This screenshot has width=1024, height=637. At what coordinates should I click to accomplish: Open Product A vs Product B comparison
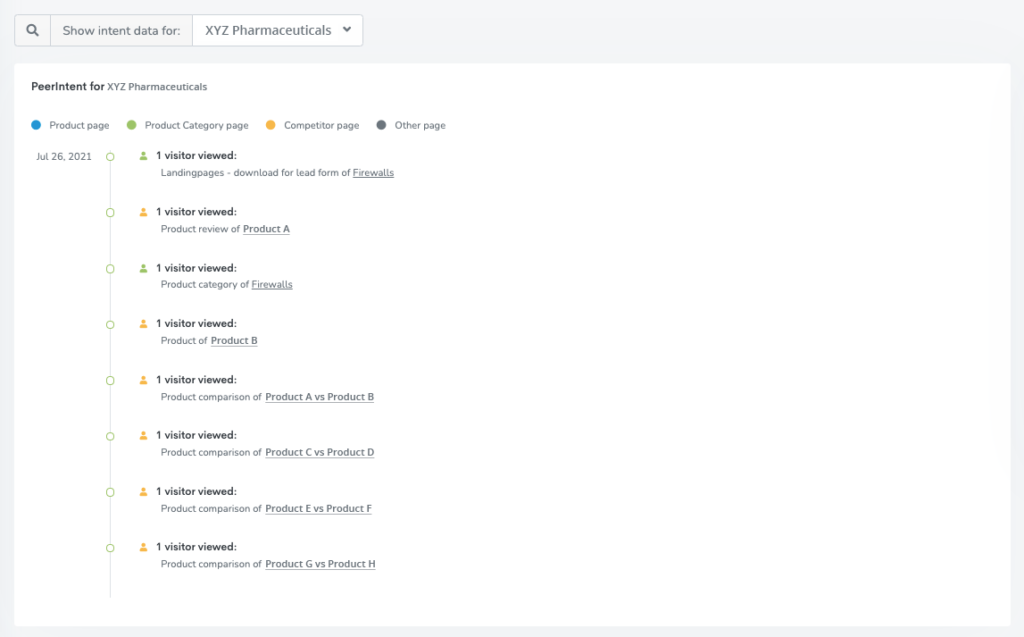[319, 397]
